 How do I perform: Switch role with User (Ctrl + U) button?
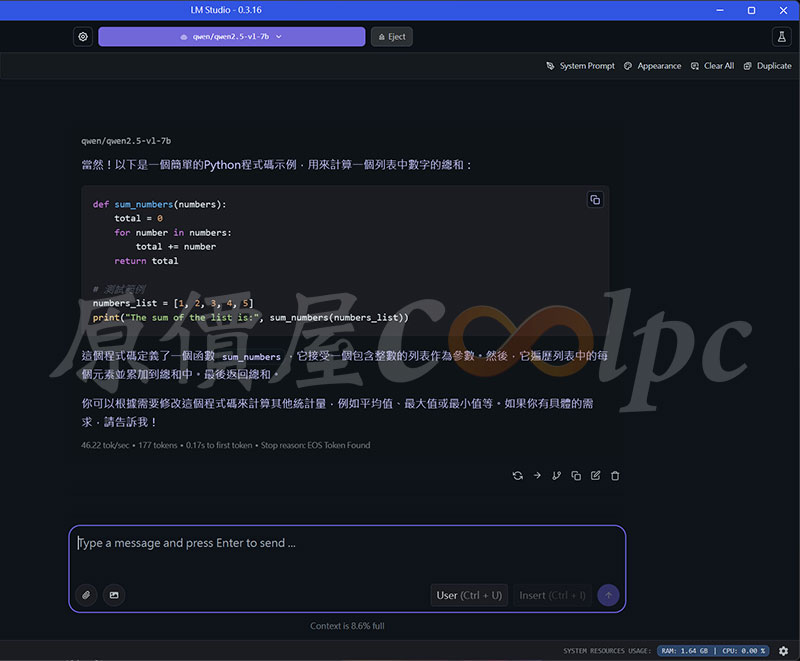469,595
